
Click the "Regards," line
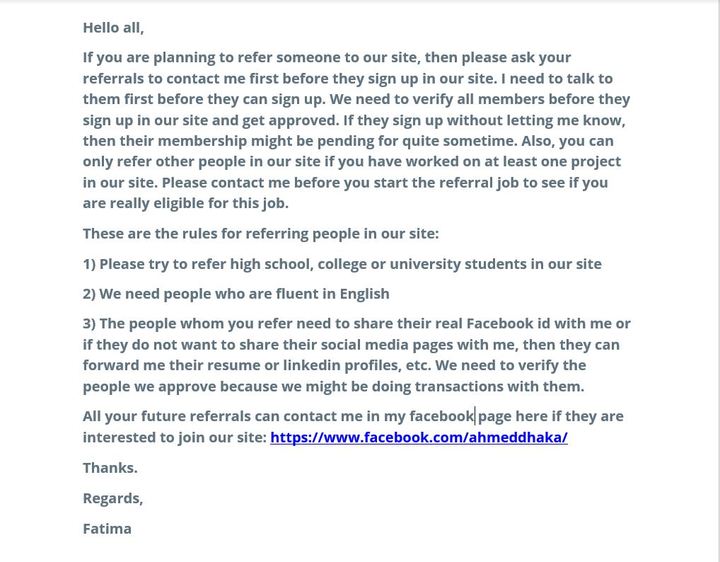(x=113, y=498)
